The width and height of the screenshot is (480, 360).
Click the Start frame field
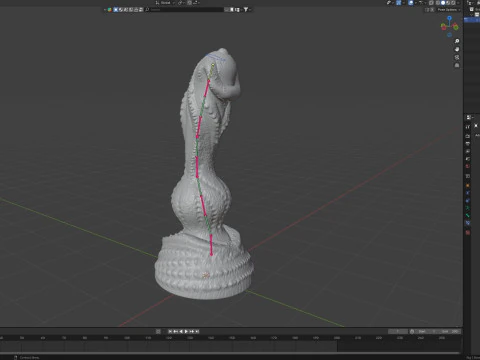pyautogui.click(x=427, y=331)
